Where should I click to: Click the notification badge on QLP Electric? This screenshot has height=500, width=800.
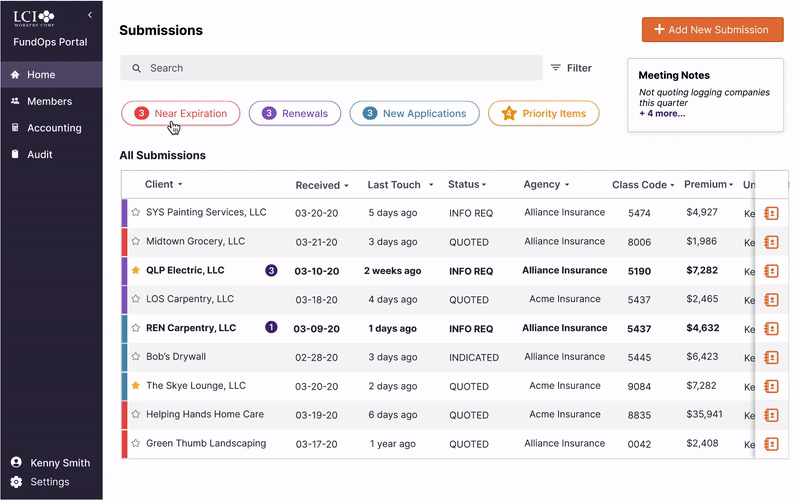point(271,270)
